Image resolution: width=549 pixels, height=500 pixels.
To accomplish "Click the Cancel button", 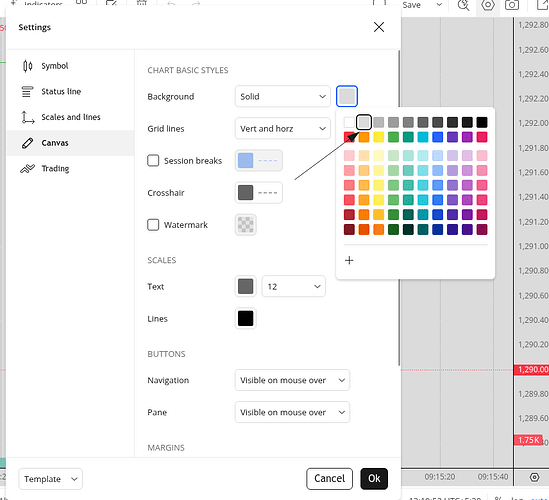I will [x=329, y=479].
